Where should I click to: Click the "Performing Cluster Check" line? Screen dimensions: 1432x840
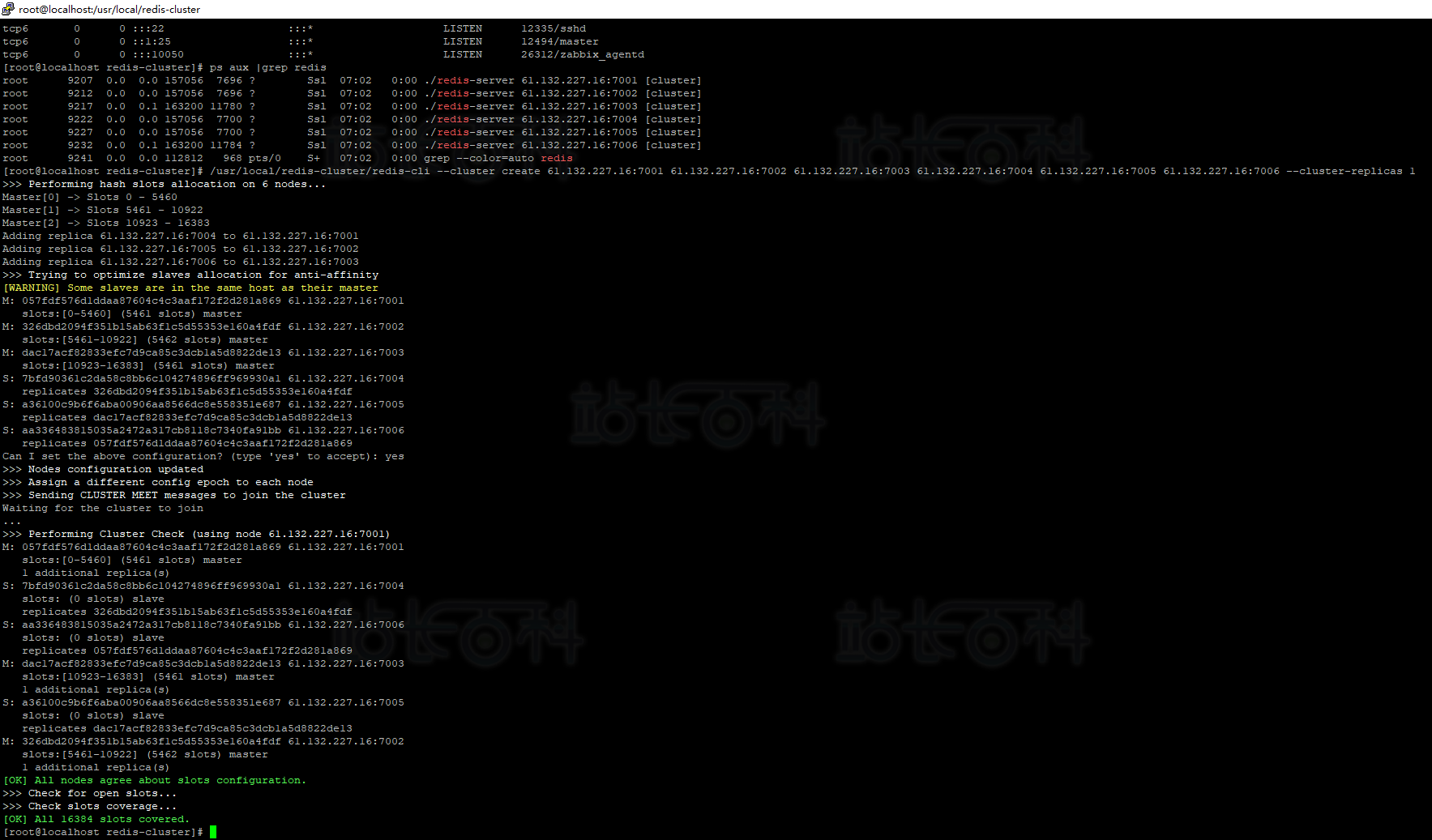pyautogui.click(x=197, y=534)
